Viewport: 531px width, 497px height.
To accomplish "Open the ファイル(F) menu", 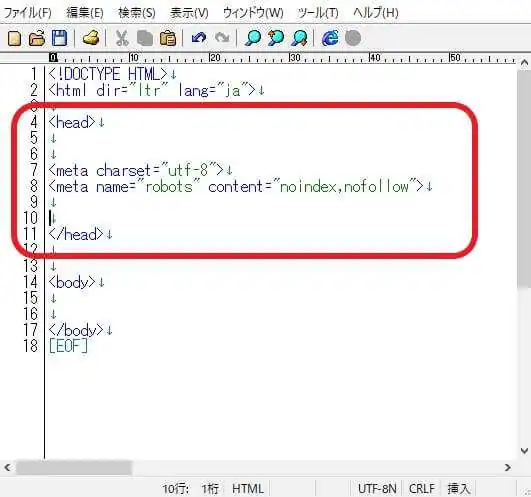I will pos(27,13).
